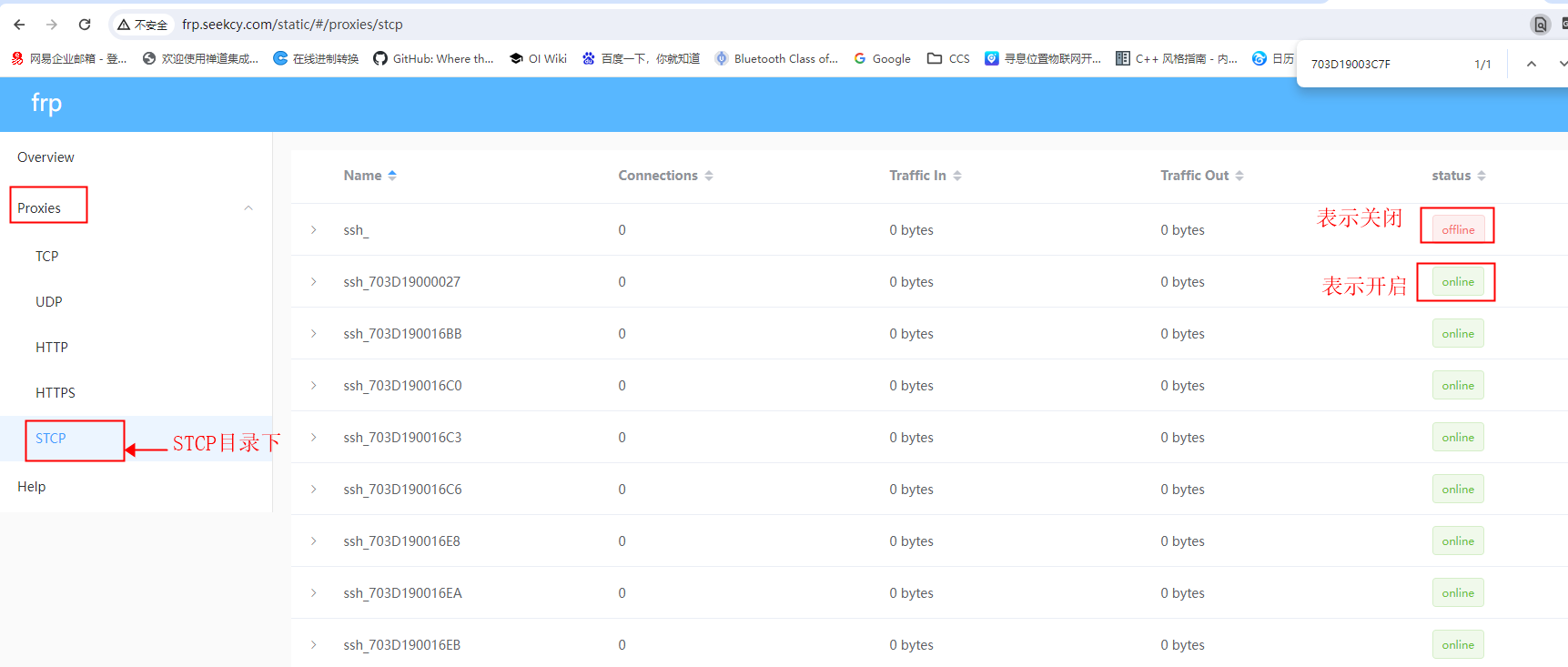Click online status tag for ssh_703D19000027

click(1458, 281)
